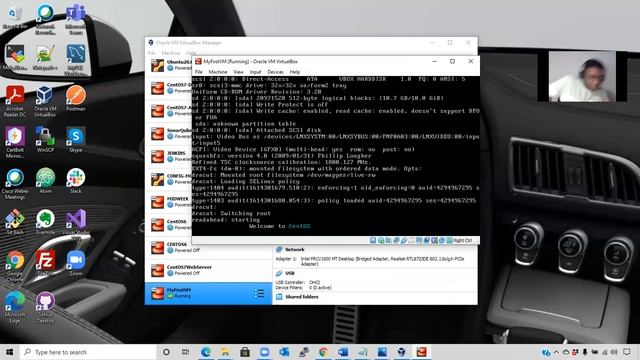Viewport: 640px width, 360px height.
Task: Open MySQL Workbench desktop shortcut
Action: 76,60
